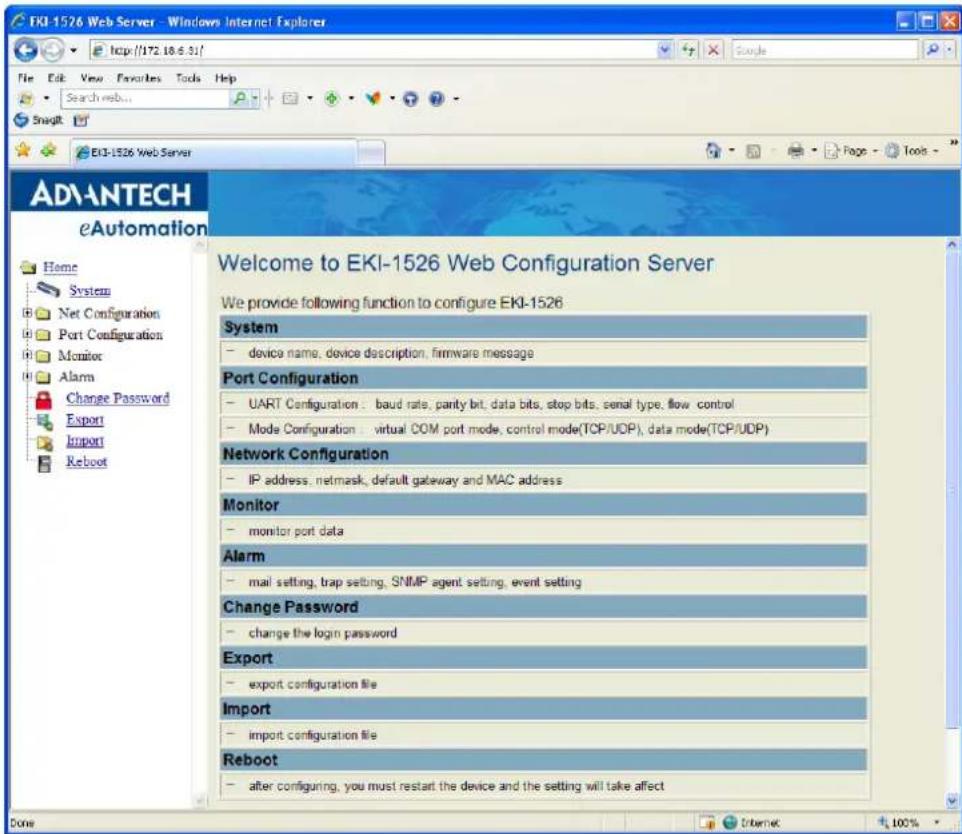Viewport: 962px width, 834px height.
Task: Click the status bar security shield icon
Action: [x=707, y=822]
